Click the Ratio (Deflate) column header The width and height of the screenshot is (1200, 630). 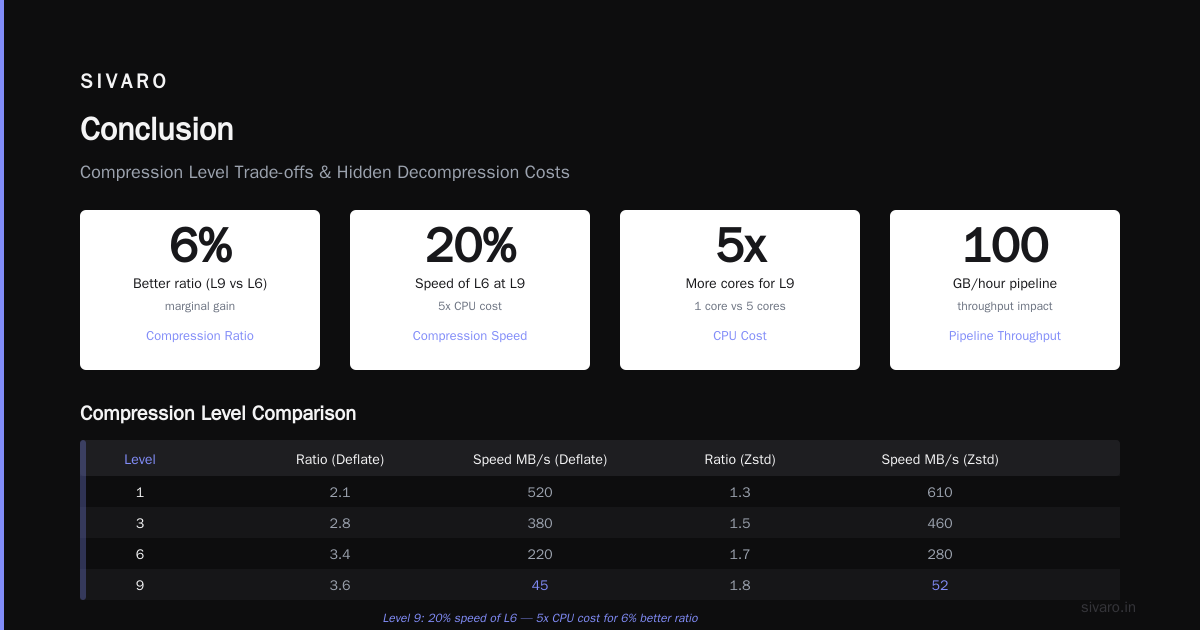coord(340,460)
